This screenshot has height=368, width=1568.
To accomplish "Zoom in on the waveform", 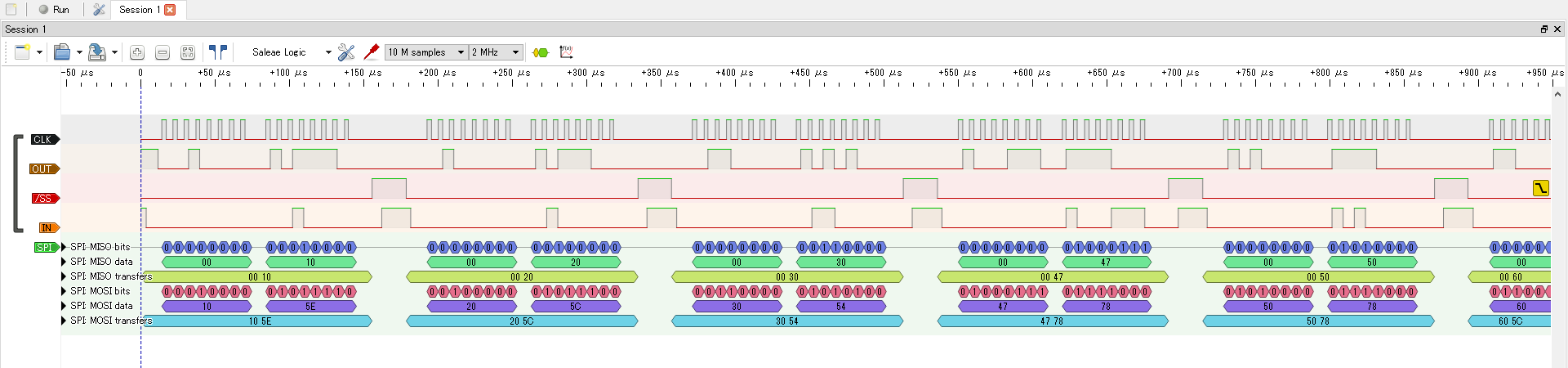I will 137,52.
